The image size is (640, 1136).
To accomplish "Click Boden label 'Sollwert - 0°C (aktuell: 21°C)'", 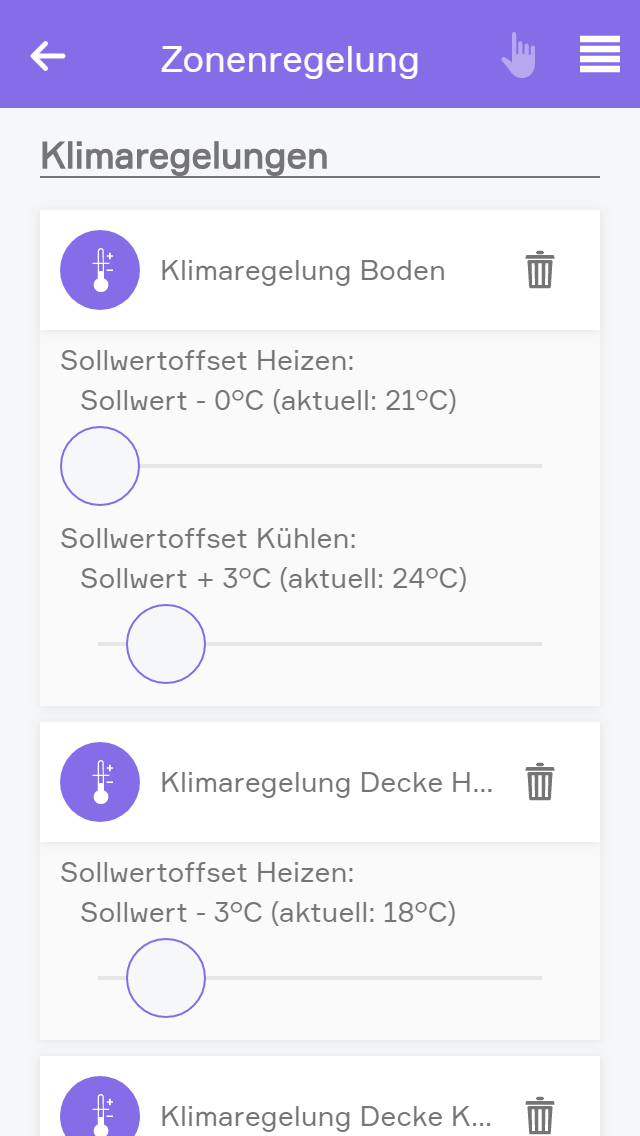I will pyautogui.click(x=268, y=401).
